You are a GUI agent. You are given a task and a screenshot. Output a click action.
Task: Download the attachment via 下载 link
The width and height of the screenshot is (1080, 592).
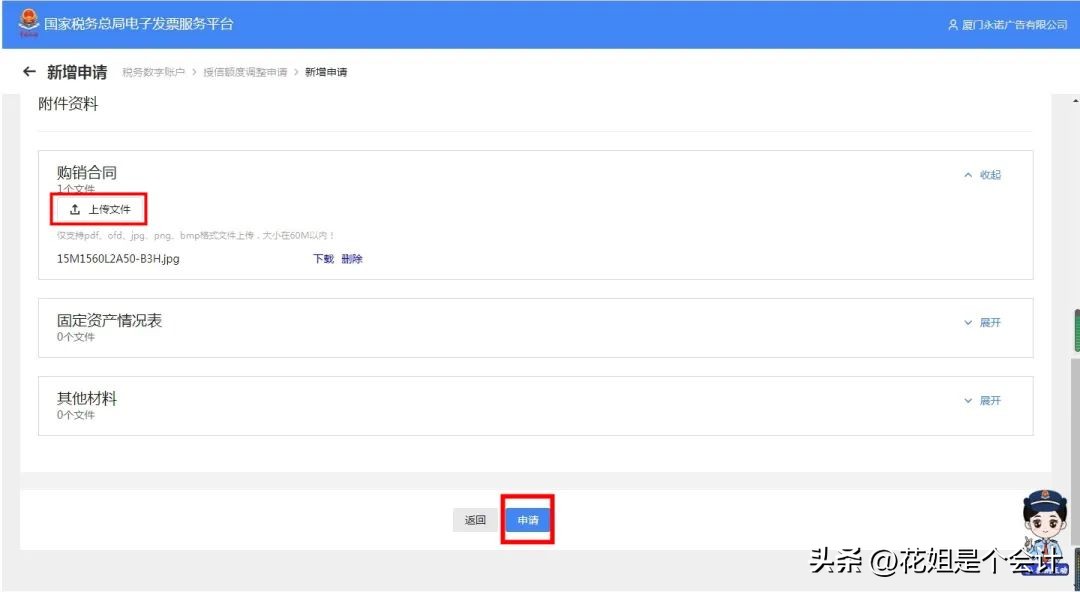322,258
